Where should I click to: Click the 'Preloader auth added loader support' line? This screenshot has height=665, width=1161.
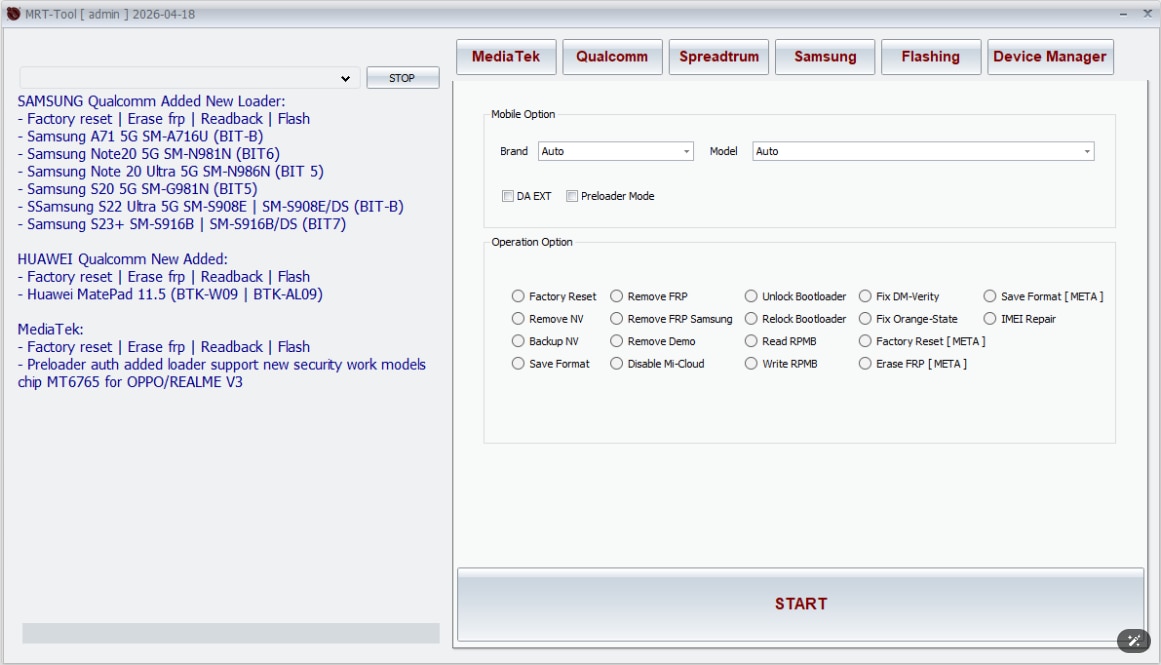pyautogui.click(x=222, y=365)
